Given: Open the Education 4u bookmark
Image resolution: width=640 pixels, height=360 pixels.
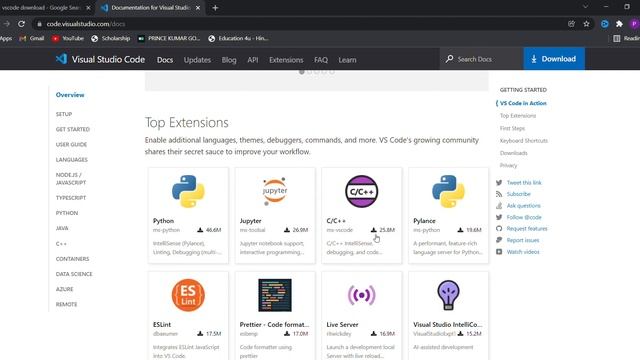Looking at the screenshot, I should point(238,38).
